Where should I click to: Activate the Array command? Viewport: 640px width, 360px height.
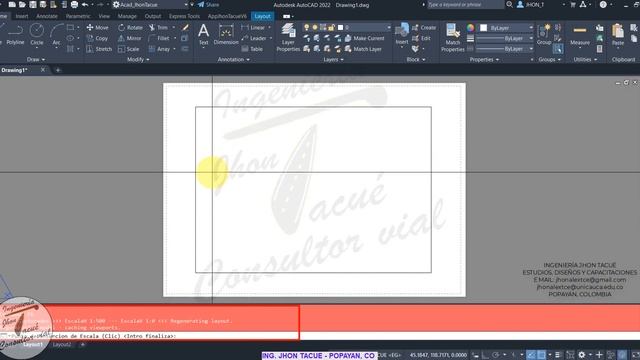(159, 49)
